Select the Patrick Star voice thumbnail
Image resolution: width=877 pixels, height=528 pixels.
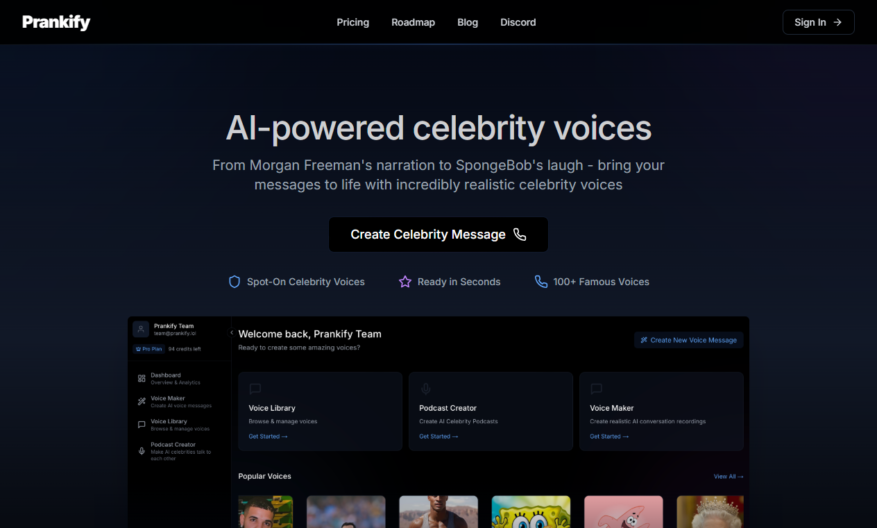pyautogui.click(x=623, y=512)
